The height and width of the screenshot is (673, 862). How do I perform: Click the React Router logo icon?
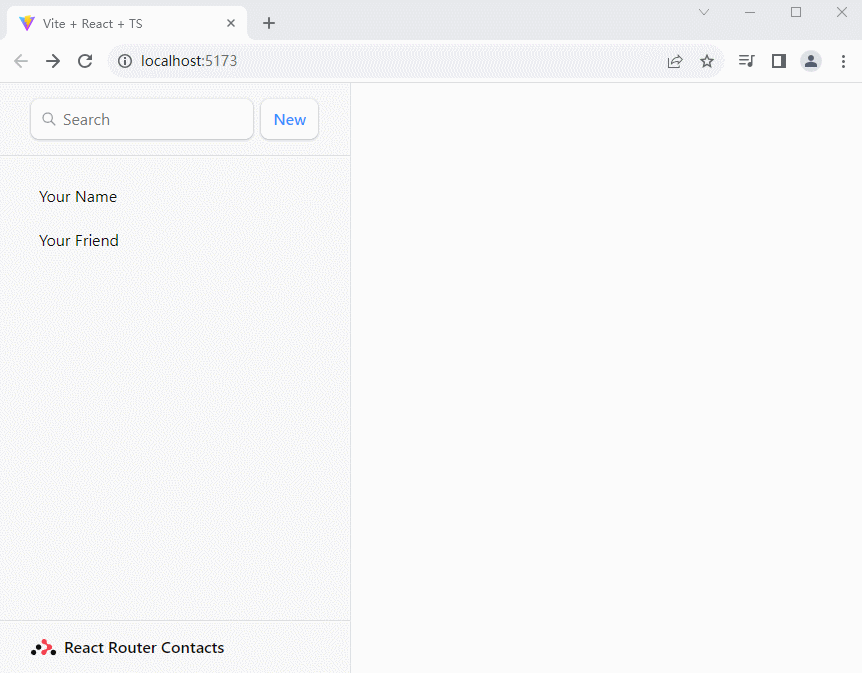coord(43,648)
